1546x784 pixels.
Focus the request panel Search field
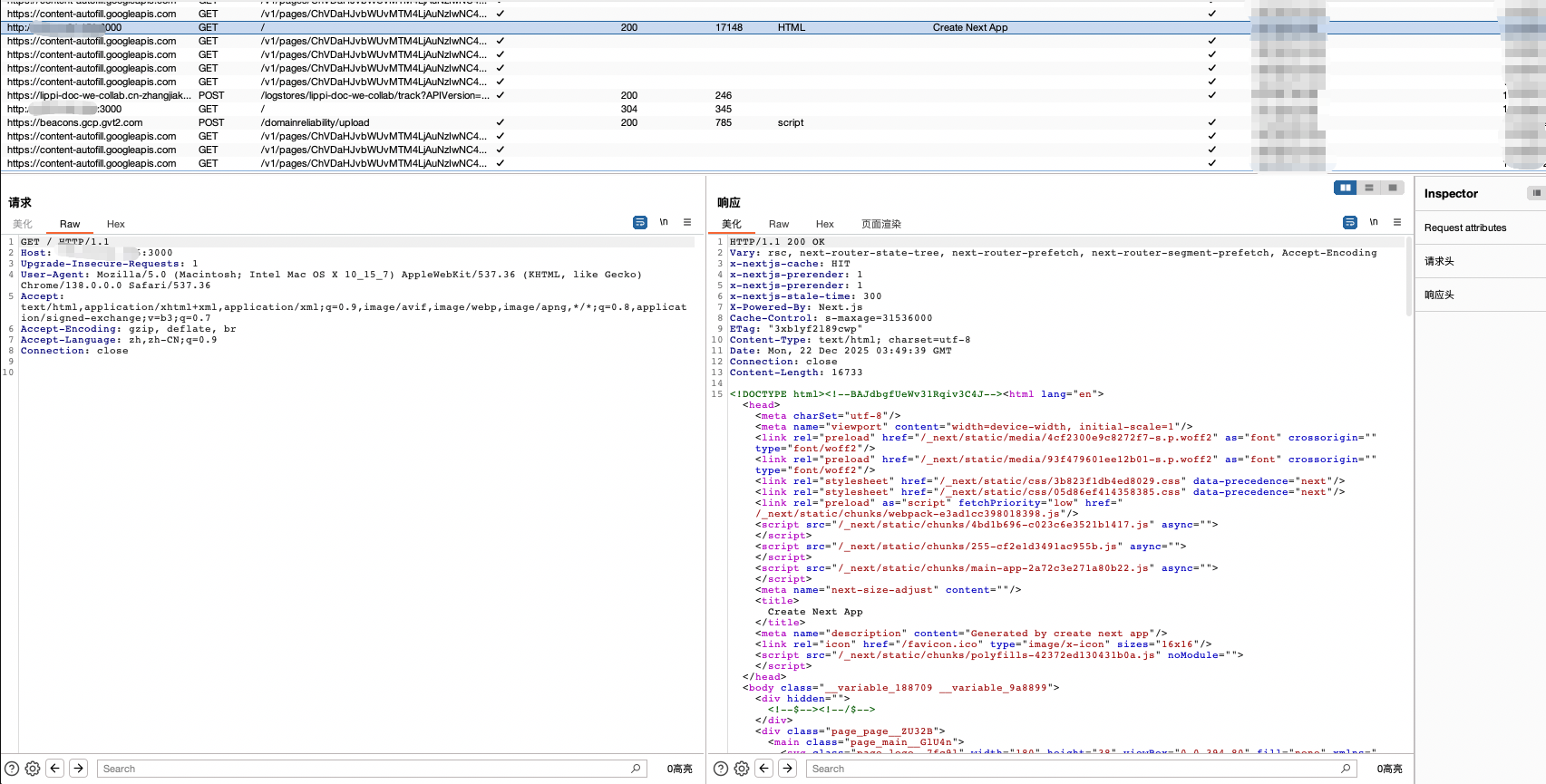[363, 769]
